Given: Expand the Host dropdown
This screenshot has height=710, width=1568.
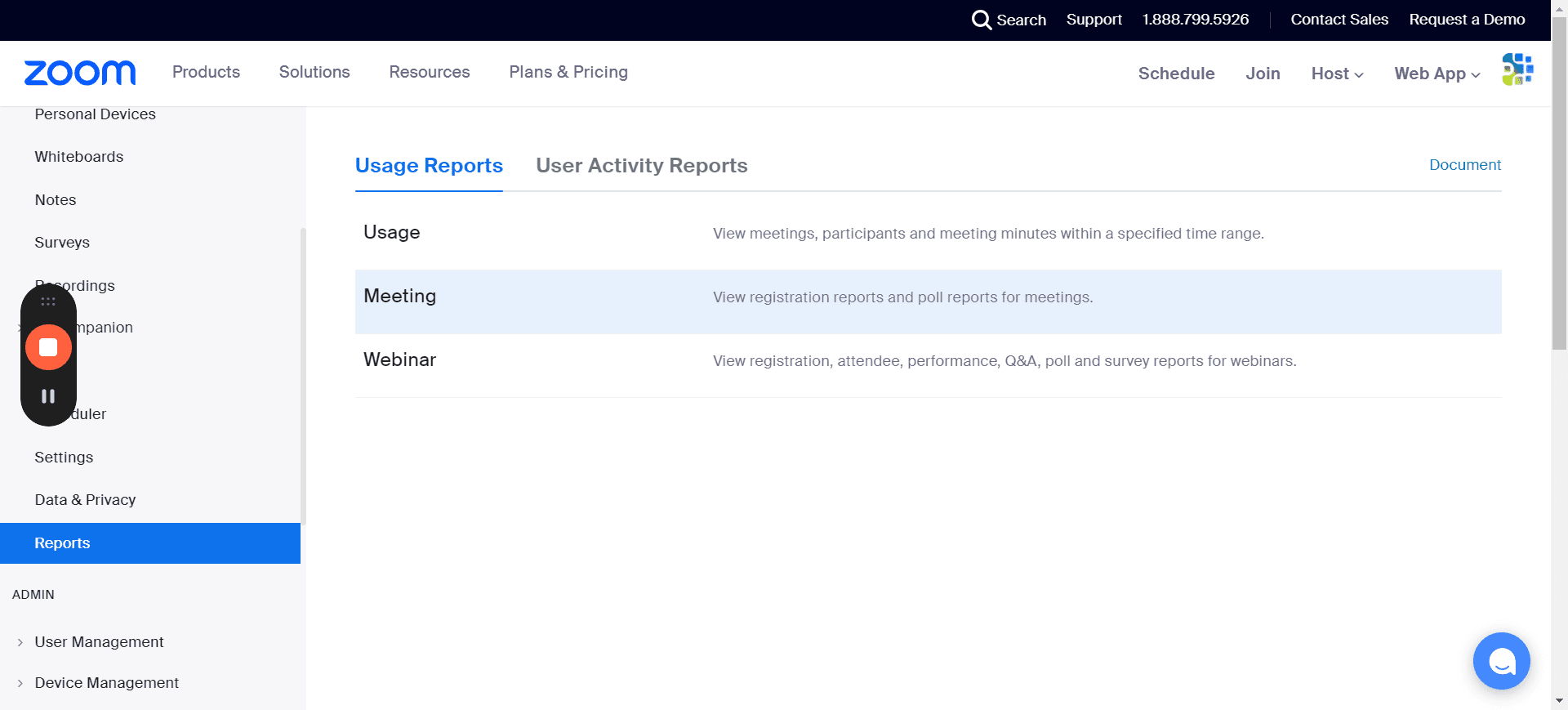Looking at the screenshot, I should (1337, 74).
